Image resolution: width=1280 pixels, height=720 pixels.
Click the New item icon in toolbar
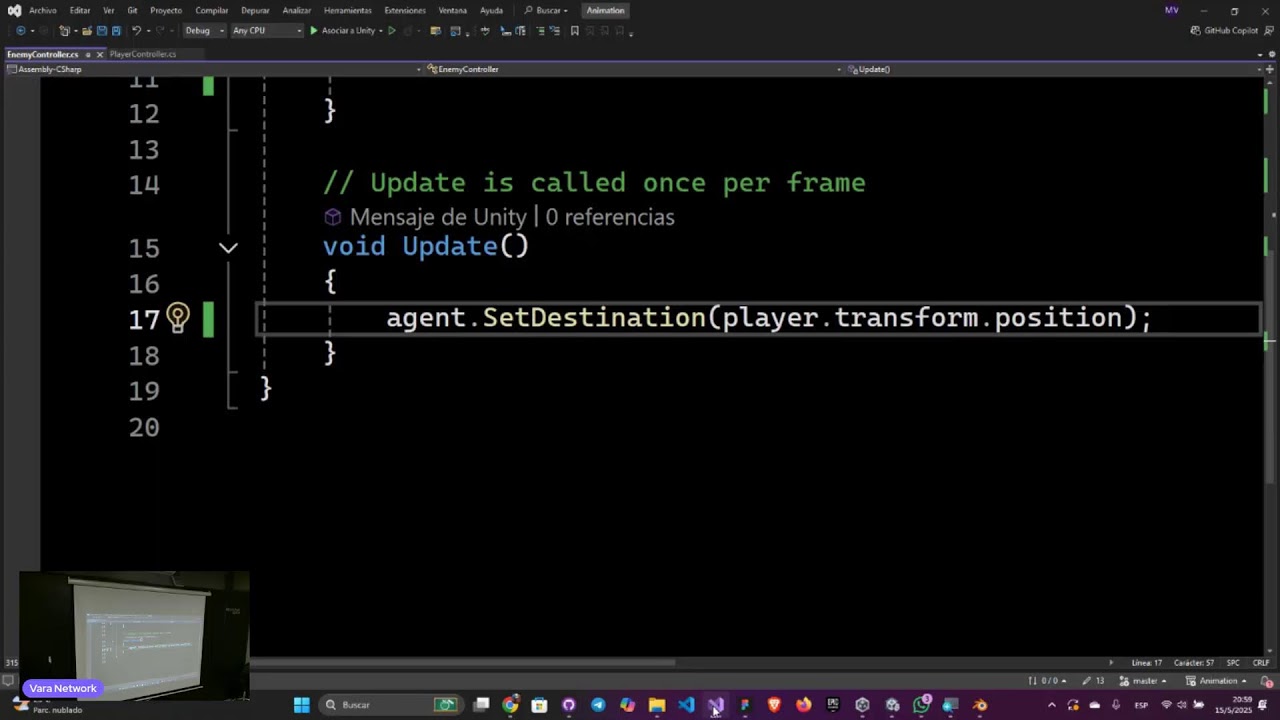tap(64, 31)
